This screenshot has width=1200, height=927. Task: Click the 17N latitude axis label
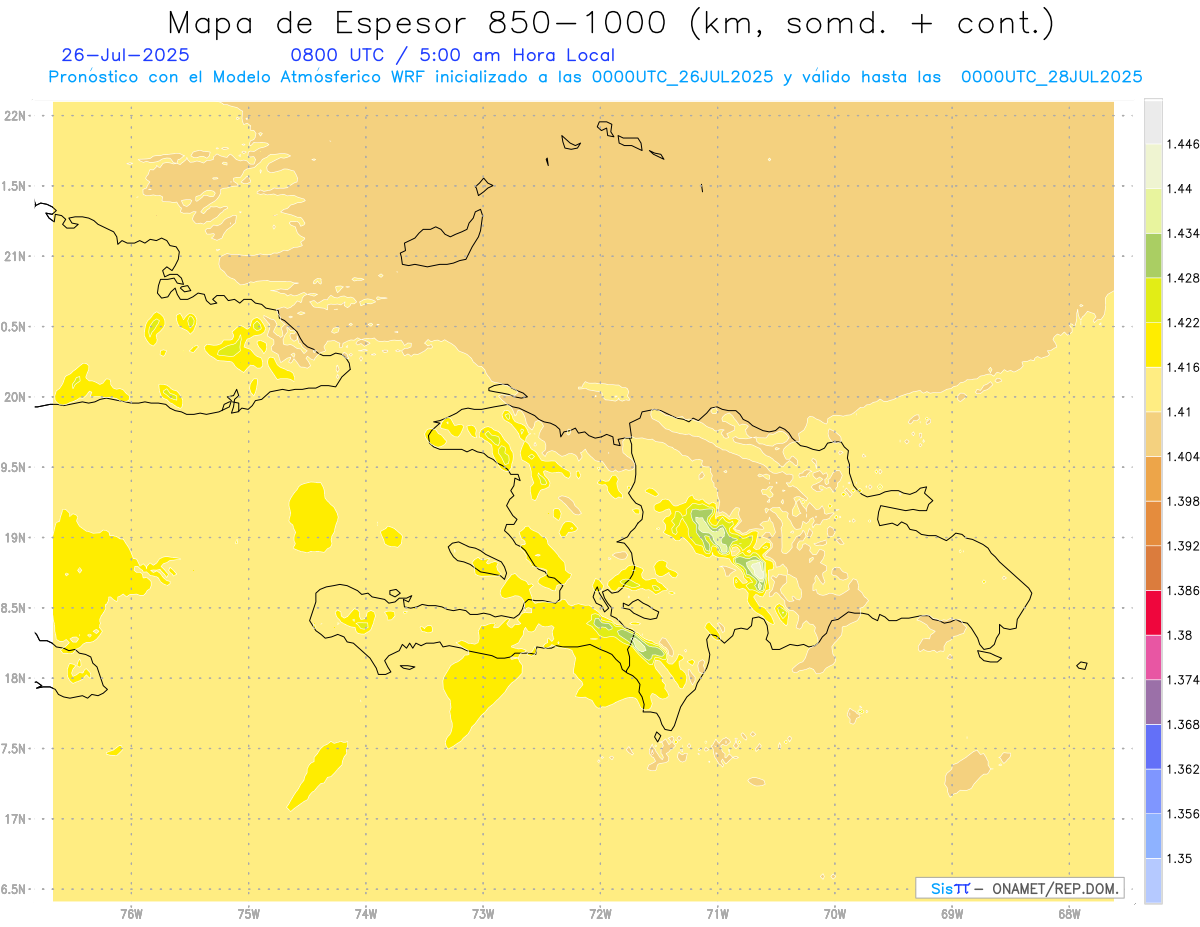point(16,820)
